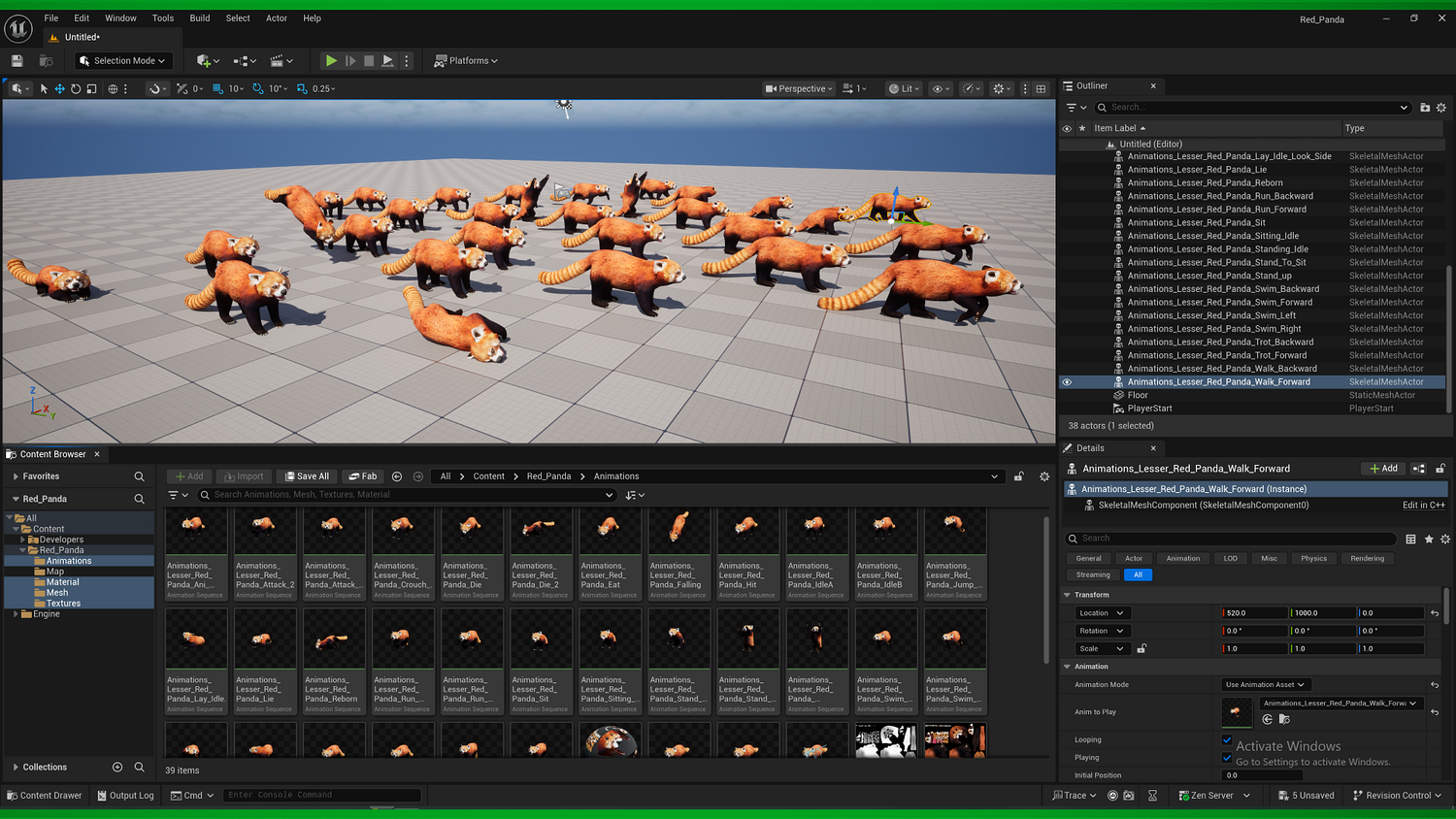Search in the Favorites section
Screen dimensions: 1456x819
pos(139,476)
